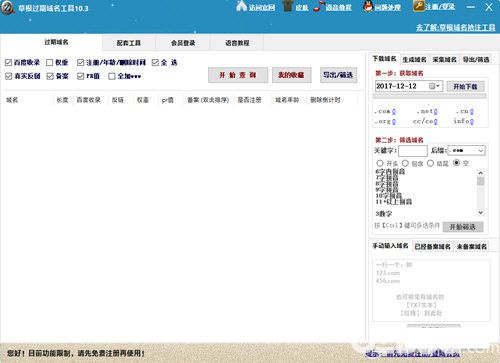Toggle the 备案 checkbox

[50, 76]
